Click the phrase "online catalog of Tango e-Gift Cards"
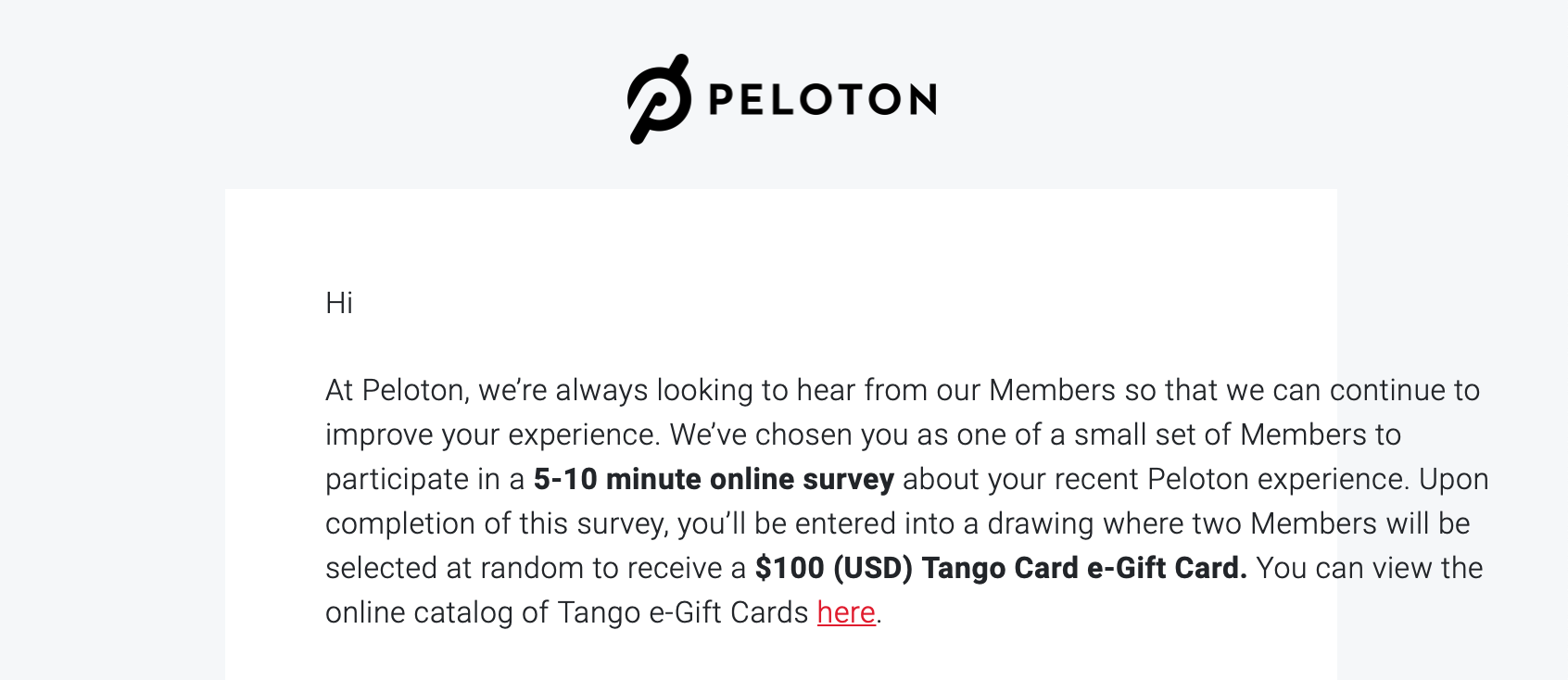 point(566,612)
